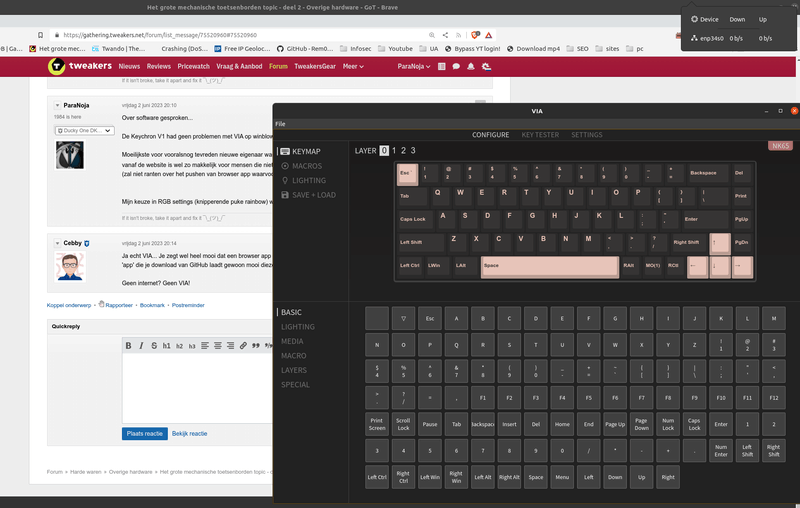Collapse the Cebby post using its triangle
The image size is (800, 508).
[58, 243]
